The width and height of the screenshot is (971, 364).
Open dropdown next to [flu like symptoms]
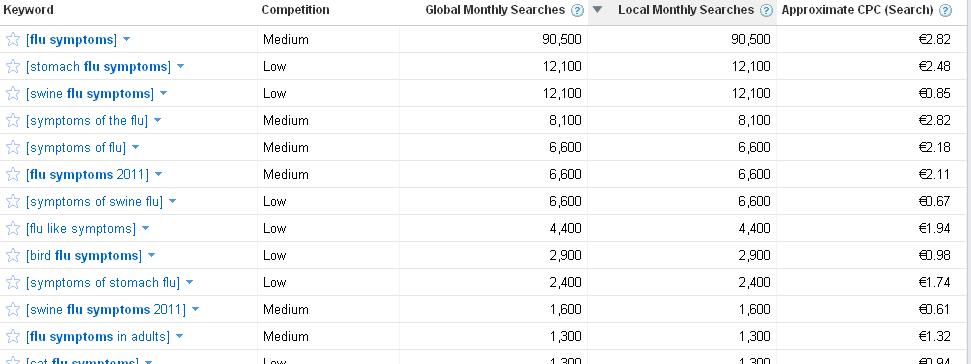(146, 228)
